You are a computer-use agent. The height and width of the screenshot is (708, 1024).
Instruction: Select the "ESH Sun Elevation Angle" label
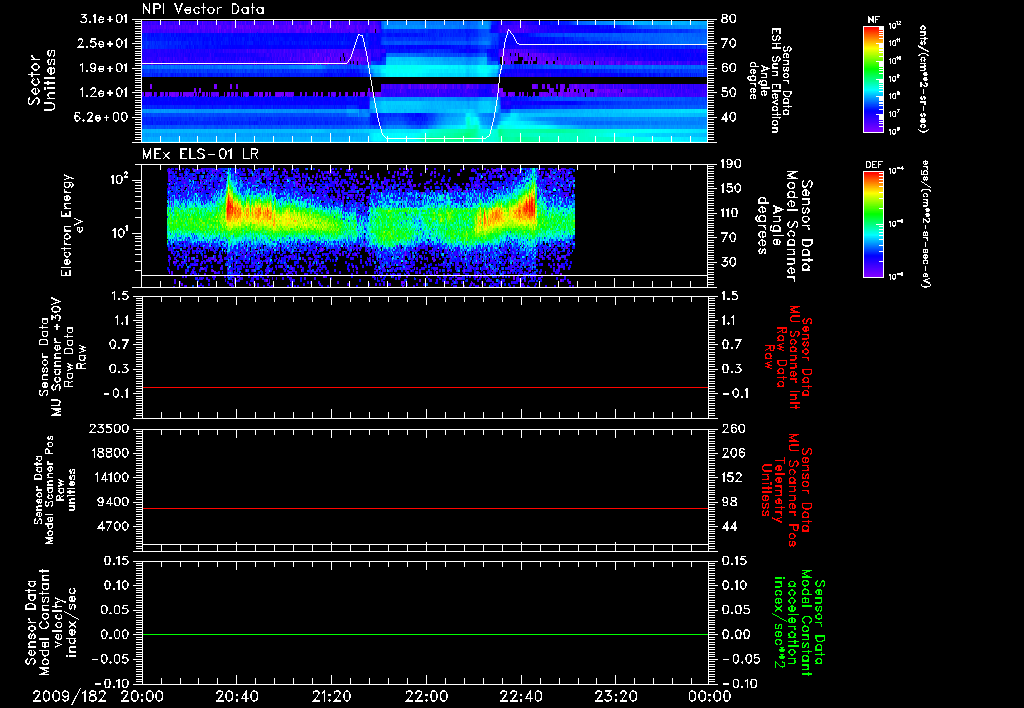[769, 80]
